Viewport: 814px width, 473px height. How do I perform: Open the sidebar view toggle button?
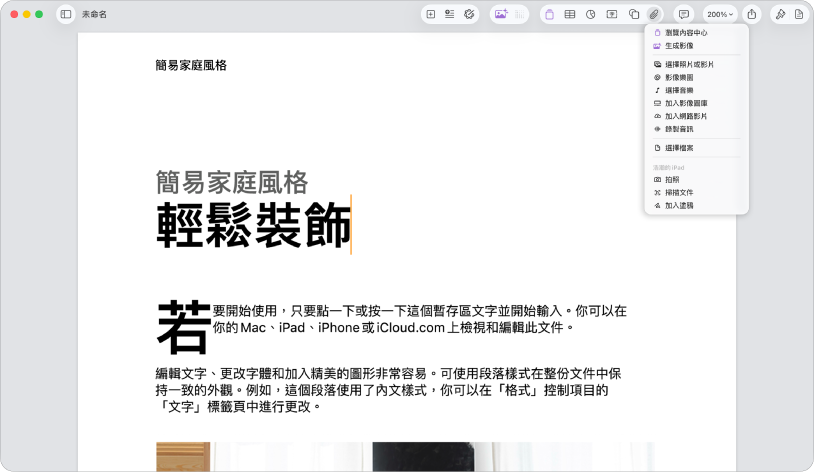pyautogui.click(x=66, y=15)
